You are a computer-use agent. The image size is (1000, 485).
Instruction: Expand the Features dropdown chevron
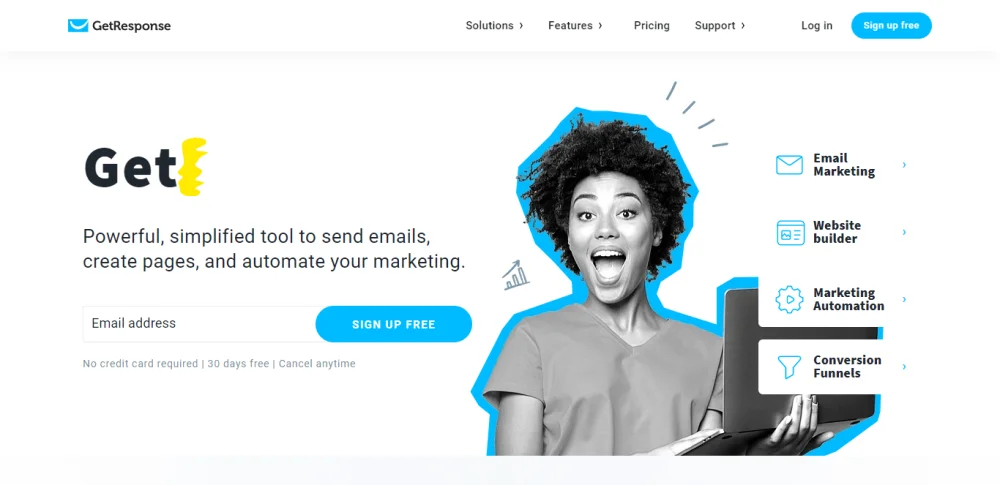(600, 26)
